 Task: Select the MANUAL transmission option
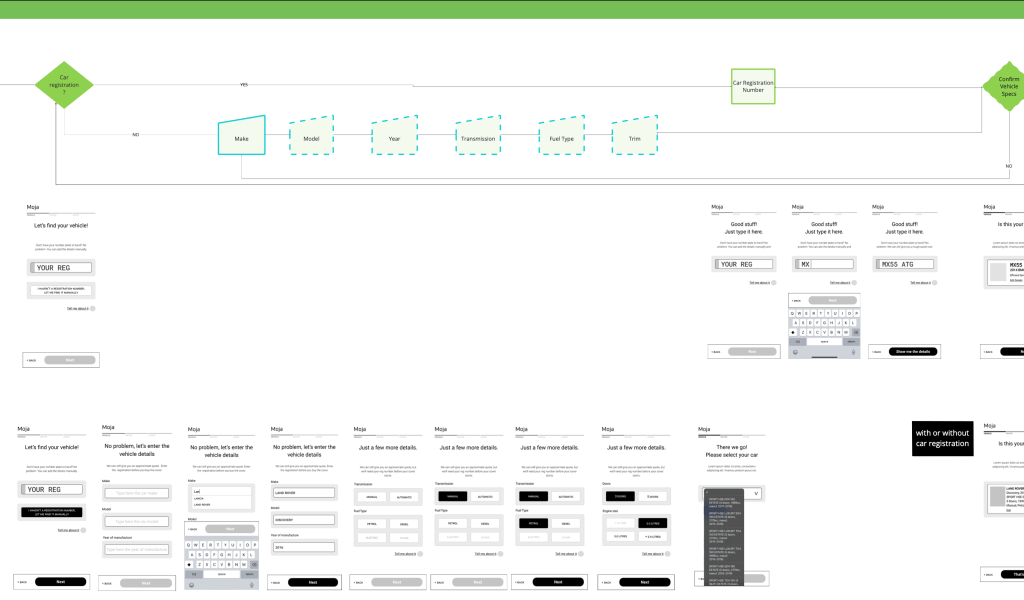[371, 496]
